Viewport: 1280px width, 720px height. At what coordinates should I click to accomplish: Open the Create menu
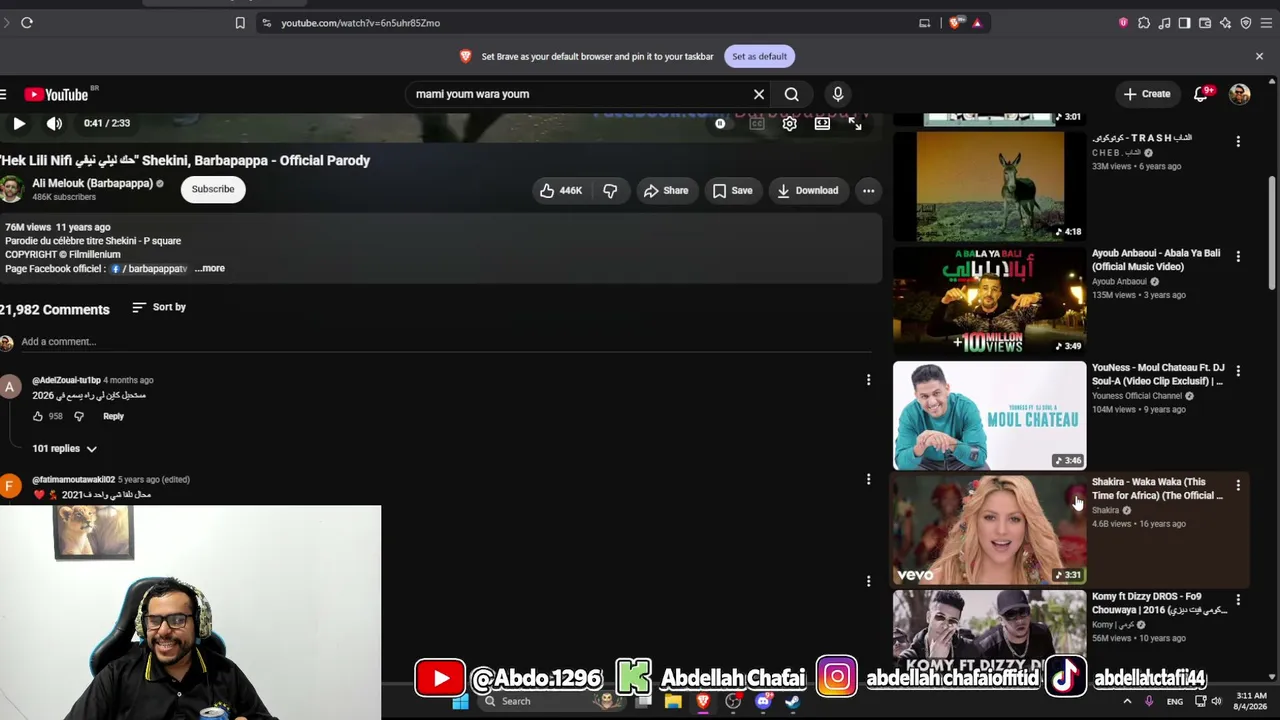1147,94
